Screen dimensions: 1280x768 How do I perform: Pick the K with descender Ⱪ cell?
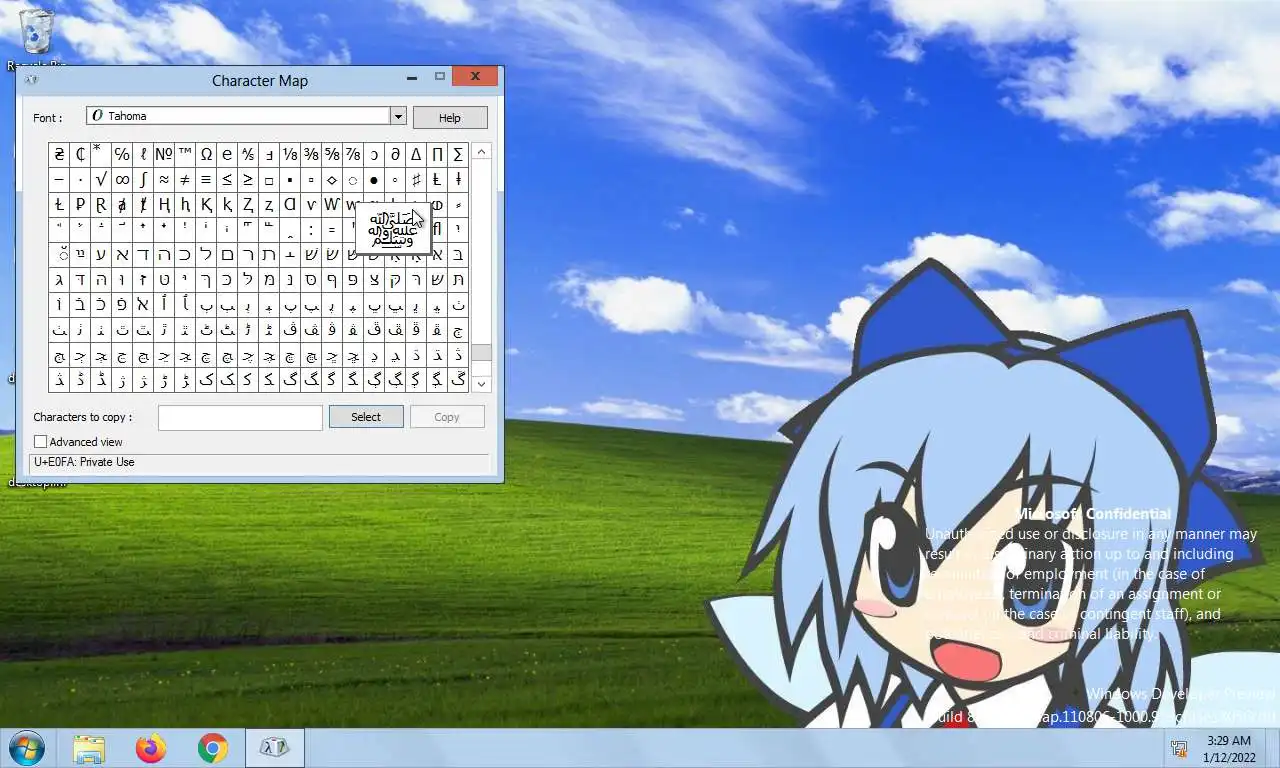click(206, 205)
